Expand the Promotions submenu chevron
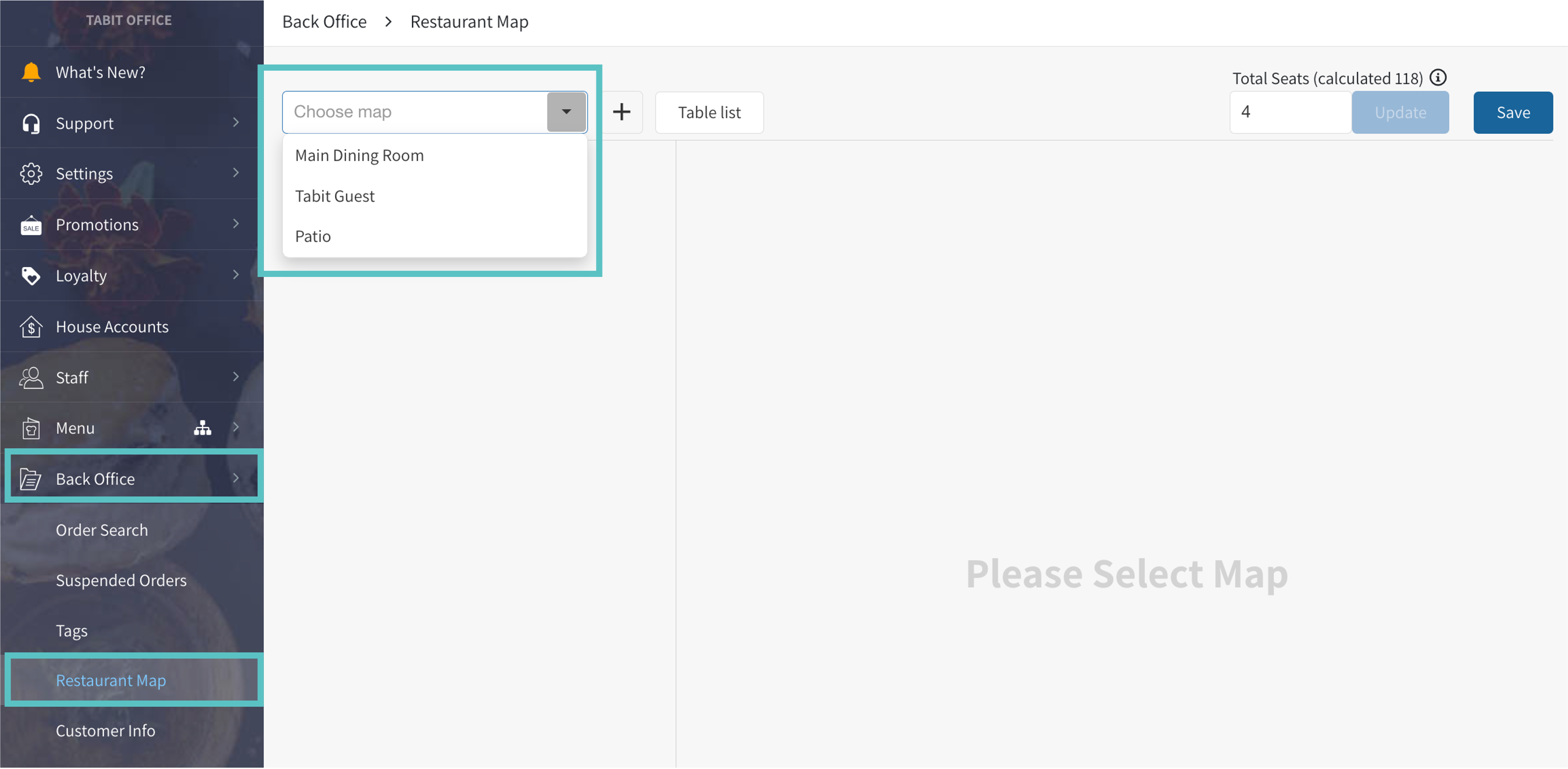Image resolution: width=1568 pixels, height=769 pixels. (236, 224)
